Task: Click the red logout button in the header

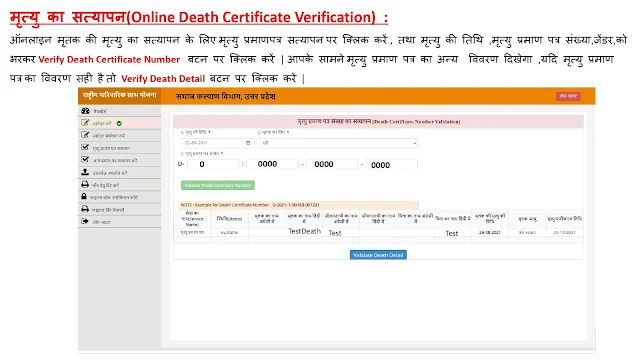Action: pos(568,96)
